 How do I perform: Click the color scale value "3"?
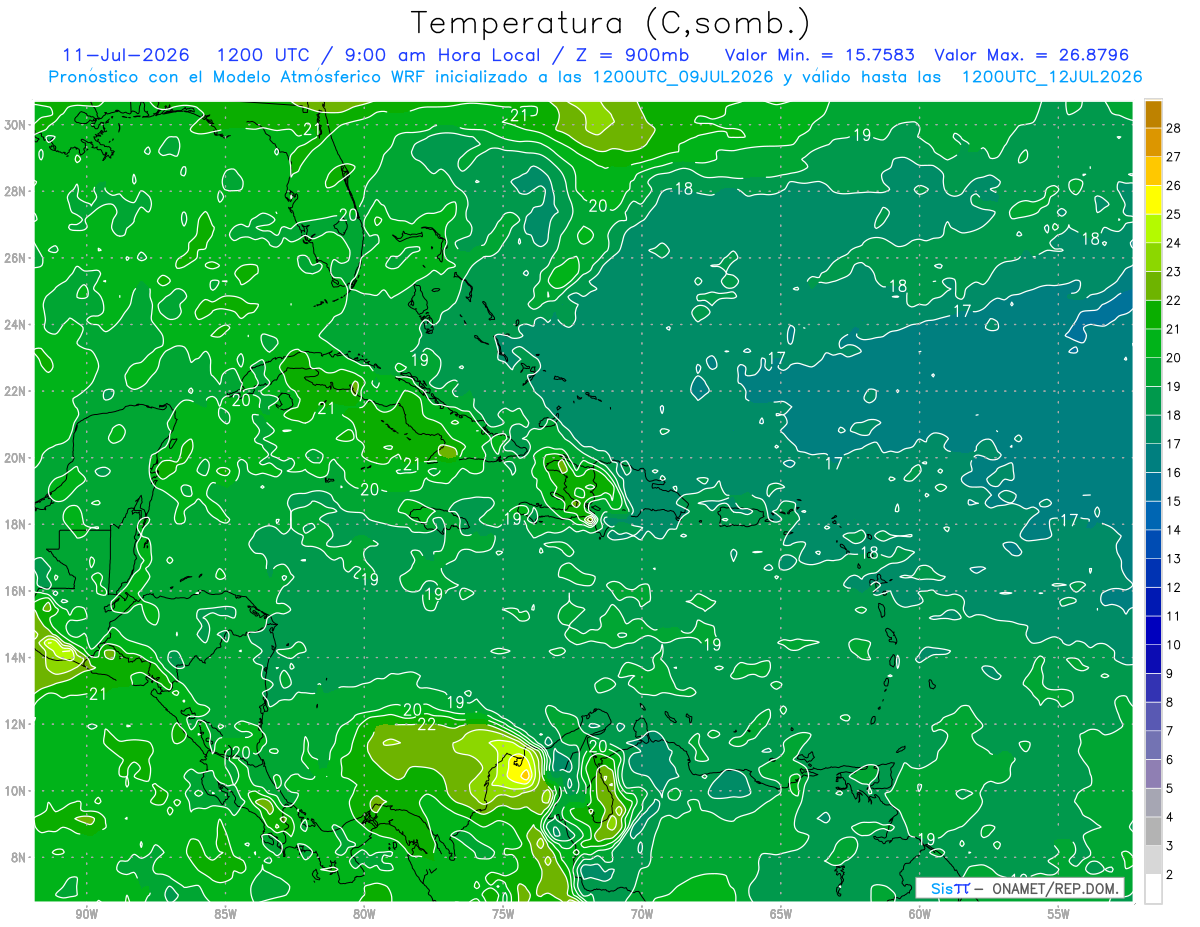click(x=1170, y=846)
